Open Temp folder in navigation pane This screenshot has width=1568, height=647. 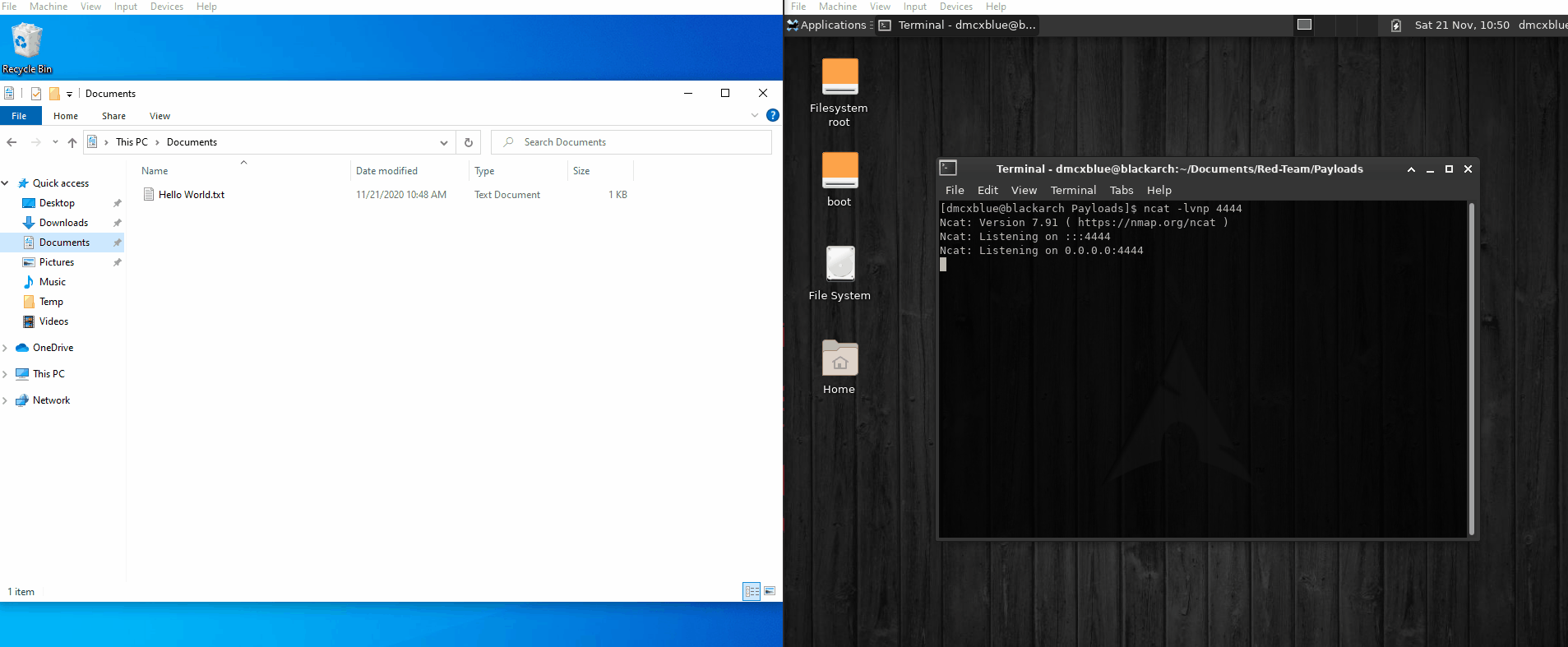pos(51,302)
